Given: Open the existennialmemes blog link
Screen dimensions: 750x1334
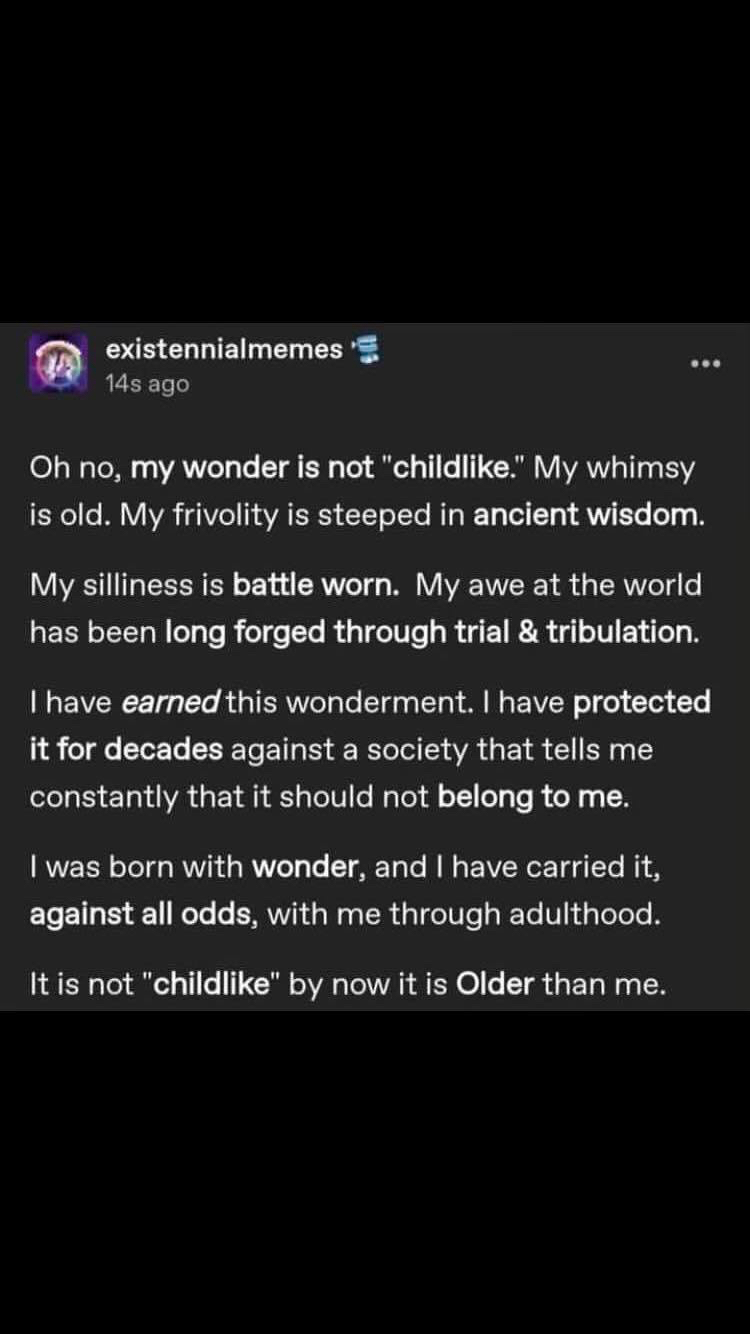Looking at the screenshot, I should click(x=224, y=349).
